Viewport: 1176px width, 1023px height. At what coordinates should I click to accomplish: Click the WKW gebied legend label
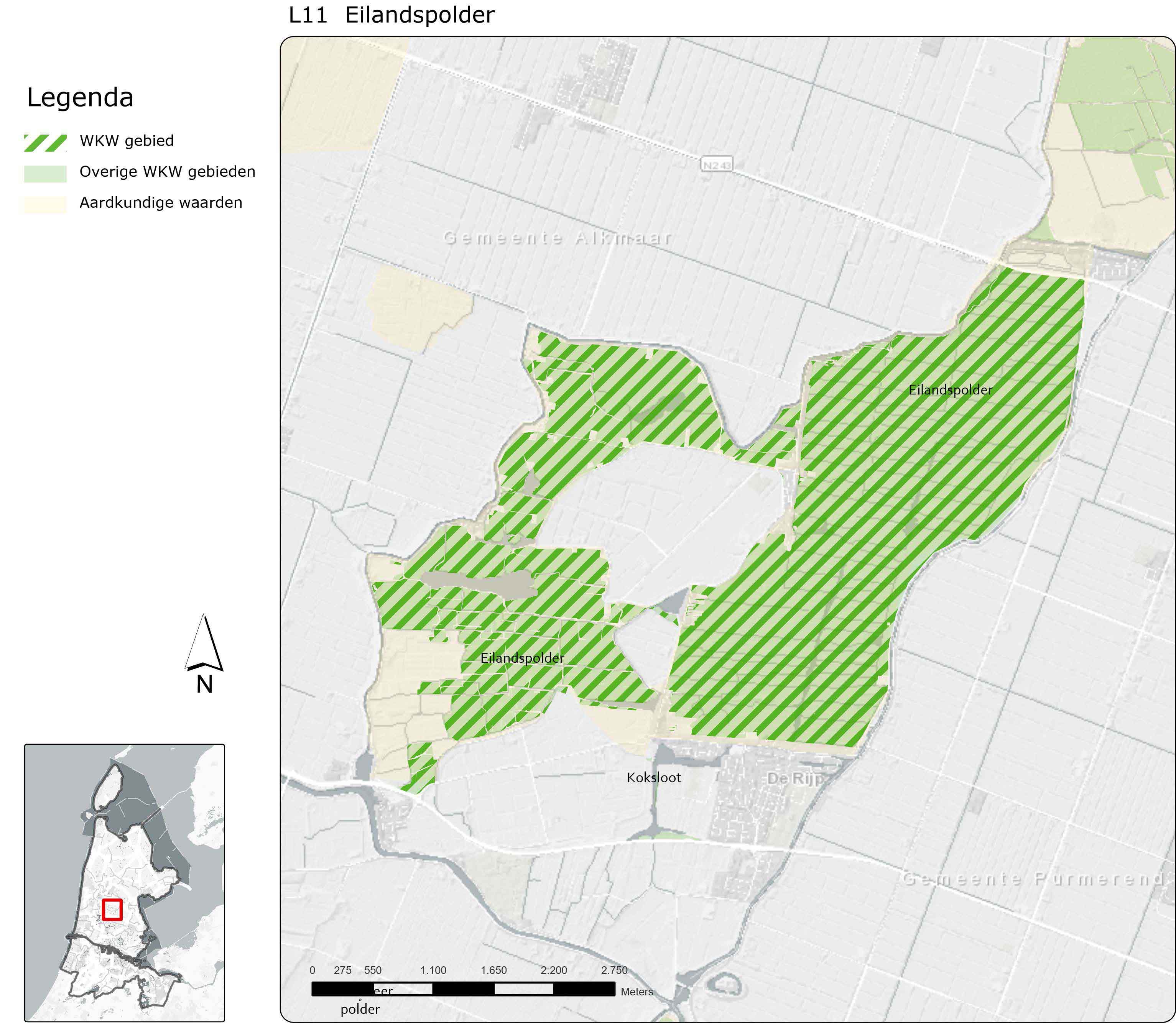(x=126, y=141)
